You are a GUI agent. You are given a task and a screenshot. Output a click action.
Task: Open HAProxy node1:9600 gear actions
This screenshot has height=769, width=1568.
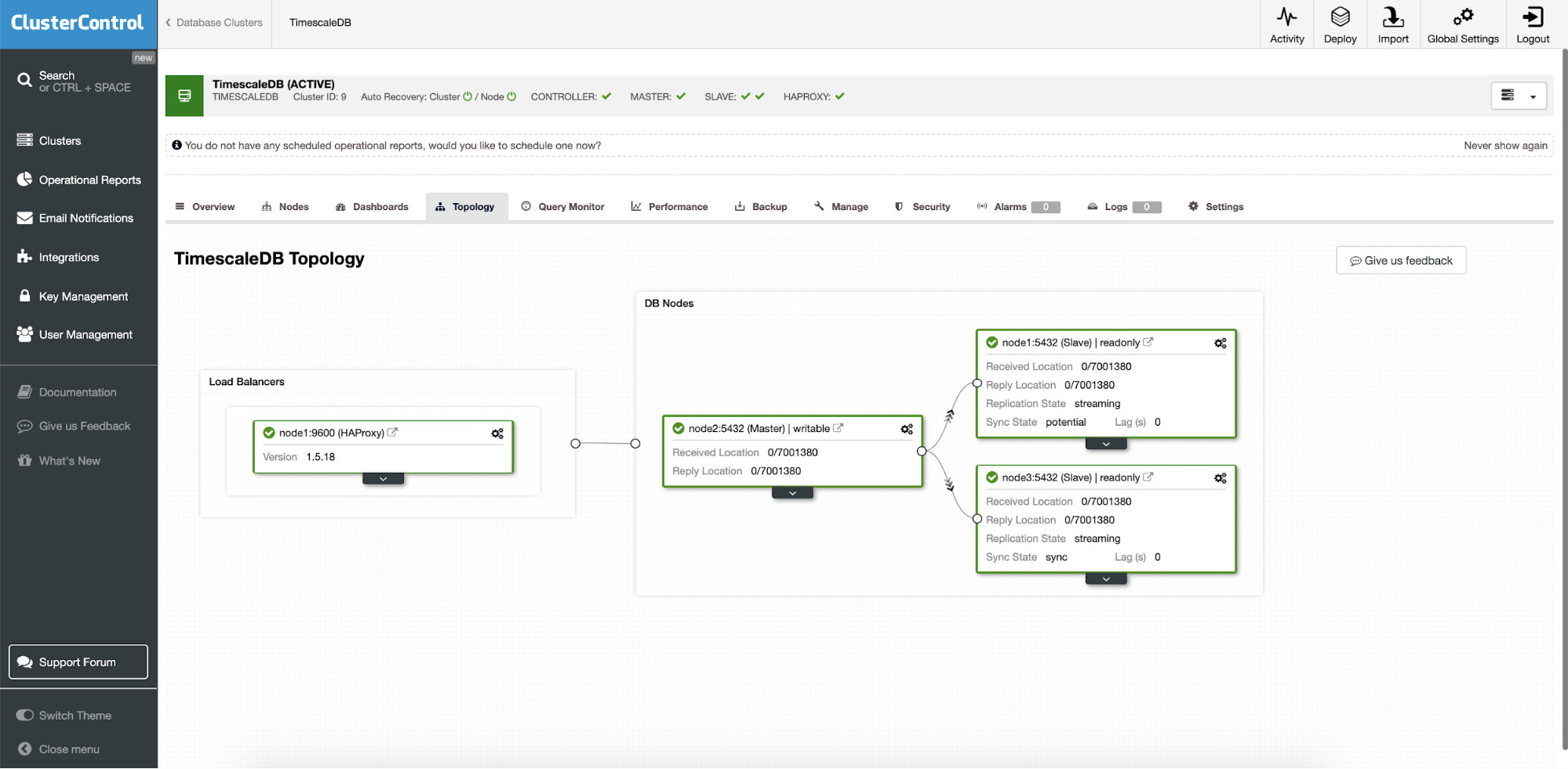(x=497, y=433)
